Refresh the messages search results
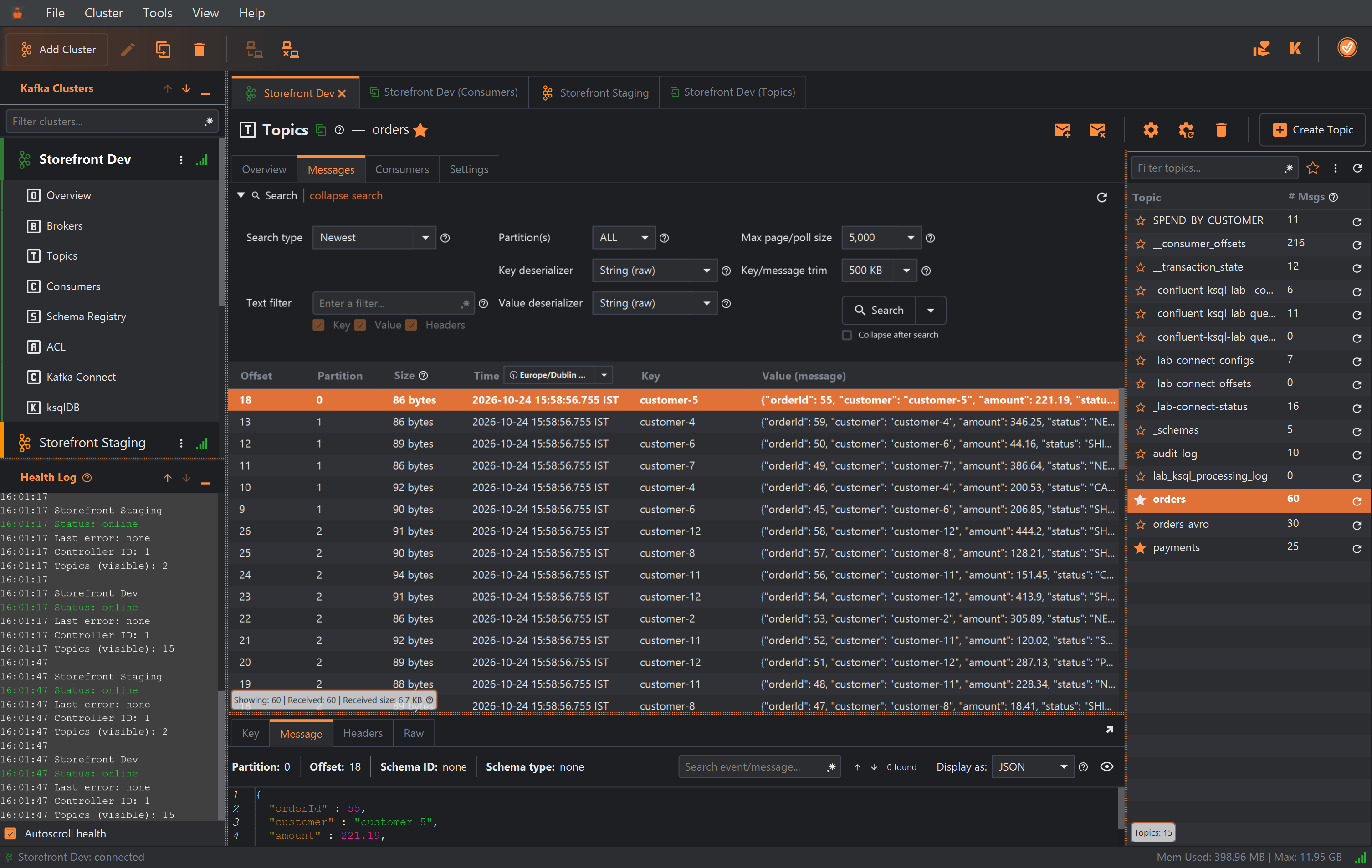This screenshot has width=1372, height=868. click(x=1102, y=197)
